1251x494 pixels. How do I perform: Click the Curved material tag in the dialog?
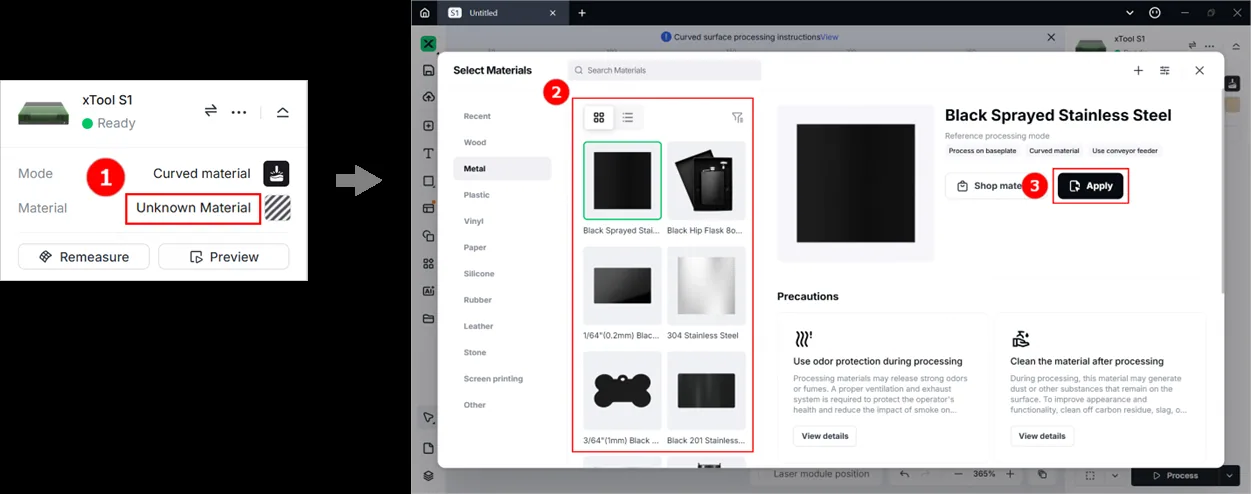pyautogui.click(x=1054, y=151)
